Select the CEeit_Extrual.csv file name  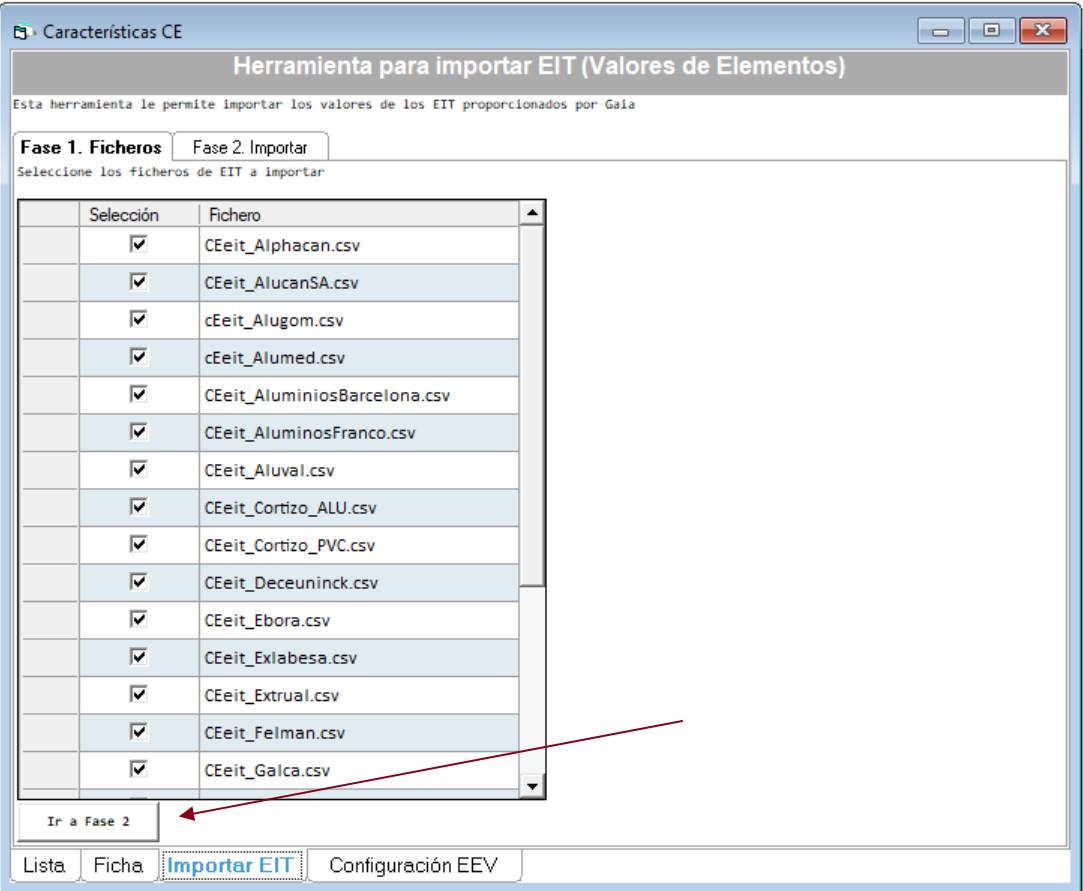358,696
